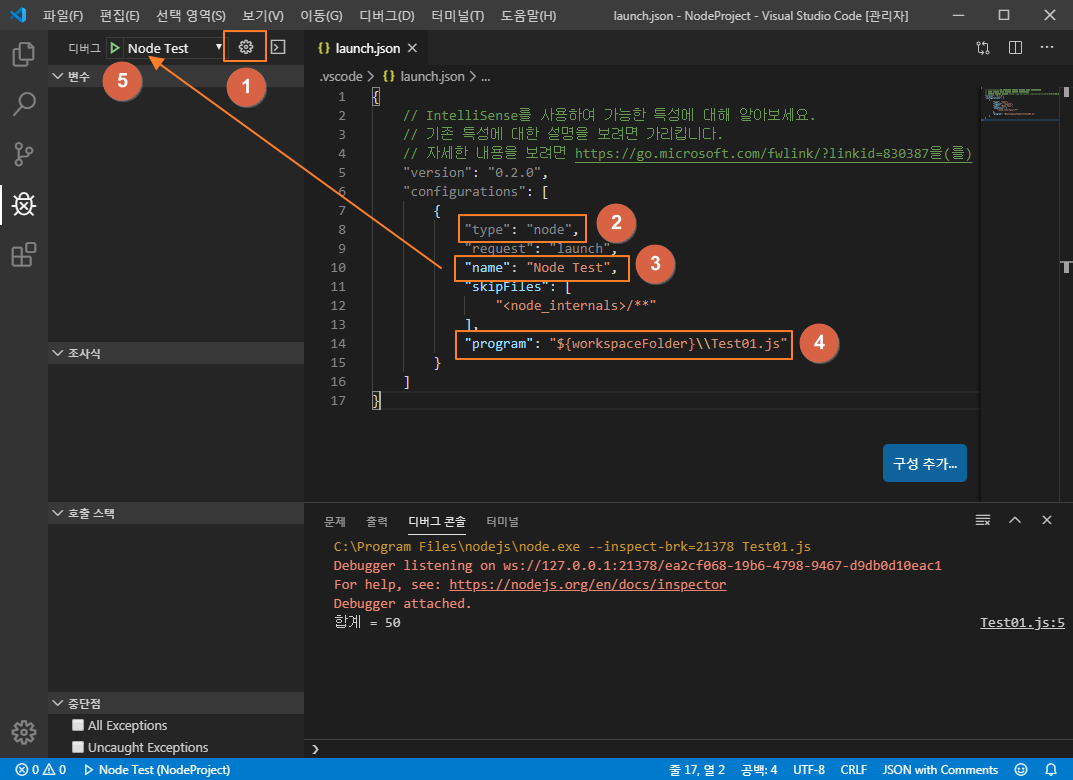The image size is (1073, 780).
Task: Select the 디버그 콘솔 panel tab
Action: coord(437,521)
